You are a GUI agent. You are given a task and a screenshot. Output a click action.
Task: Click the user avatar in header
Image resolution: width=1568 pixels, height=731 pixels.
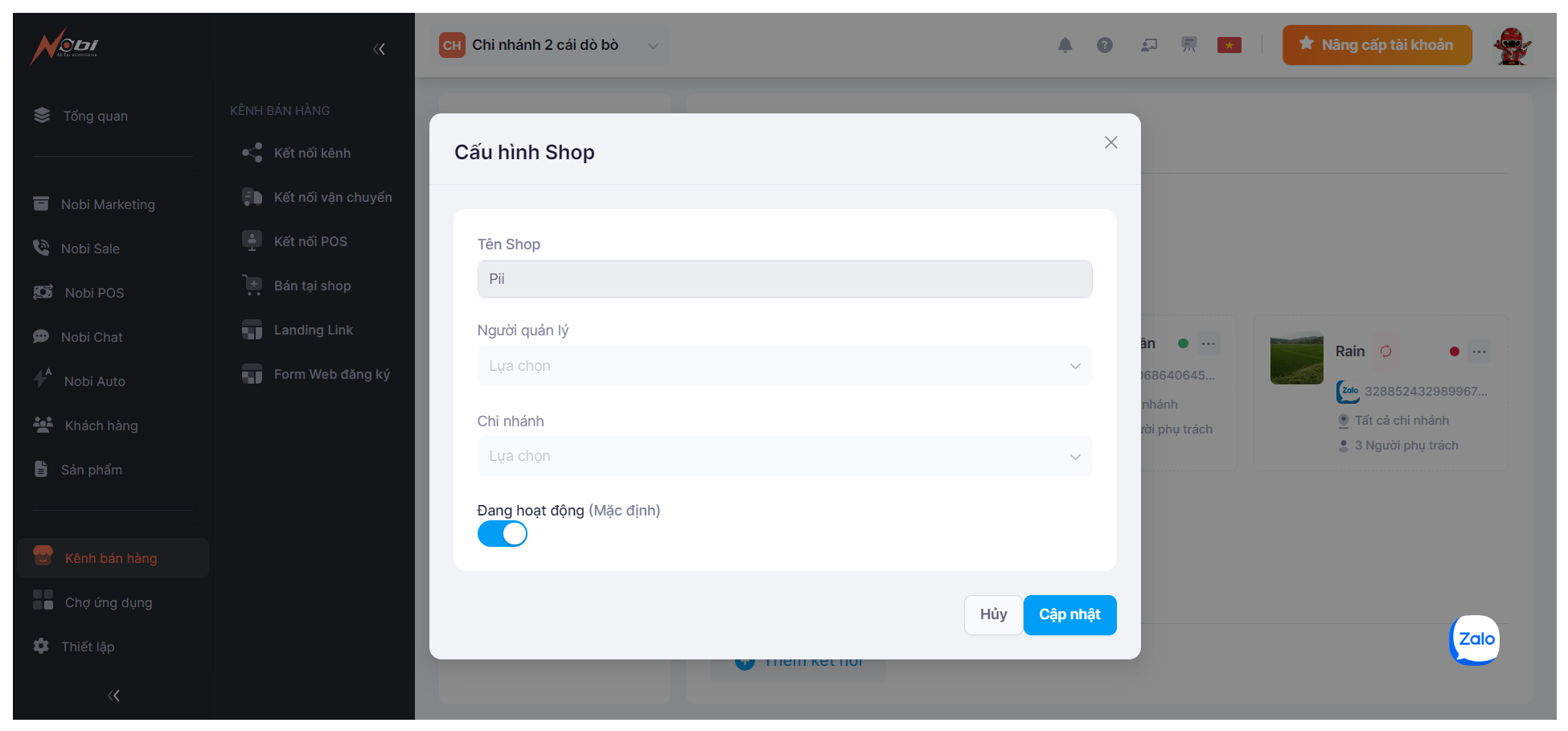(x=1512, y=46)
